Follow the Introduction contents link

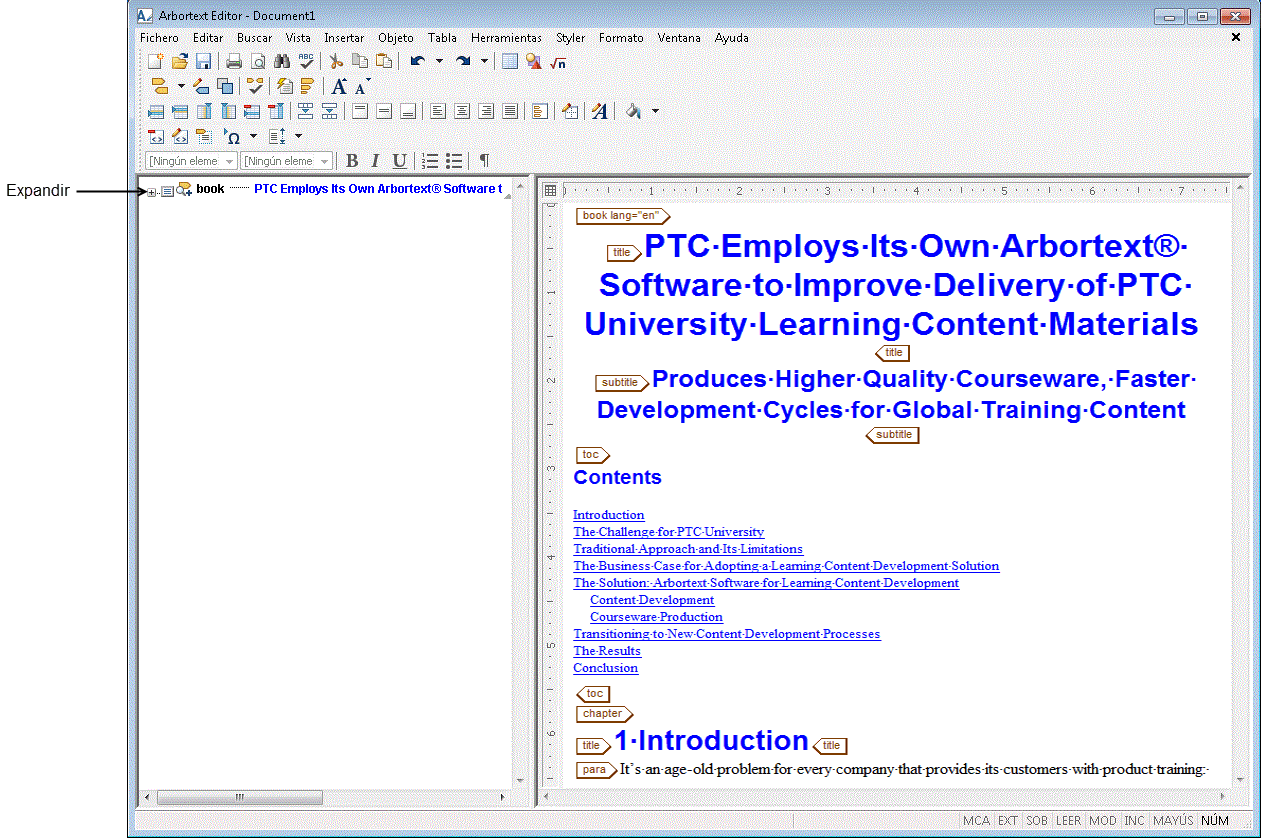point(609,515)
